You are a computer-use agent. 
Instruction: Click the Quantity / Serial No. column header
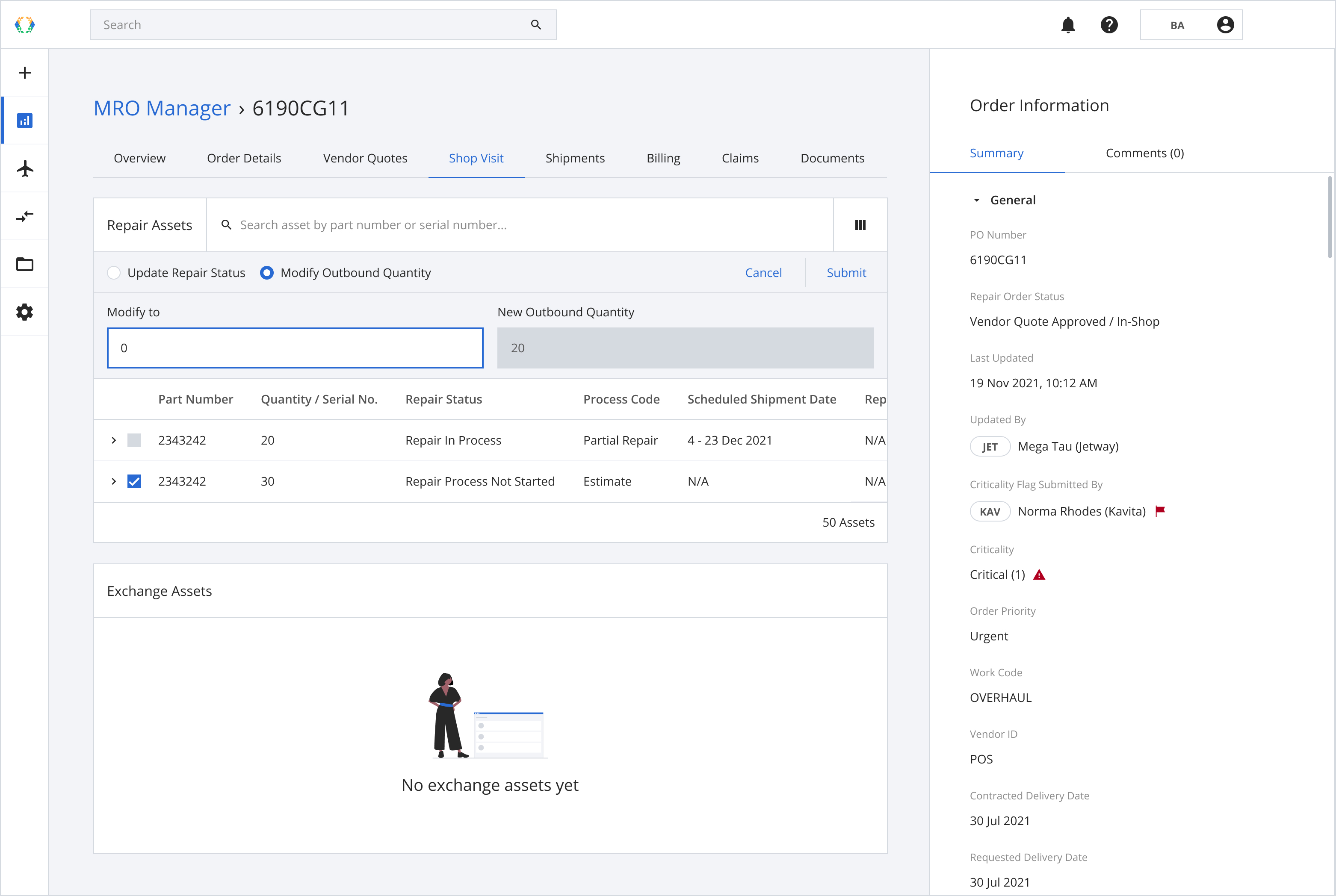click(x=319, y=399)
